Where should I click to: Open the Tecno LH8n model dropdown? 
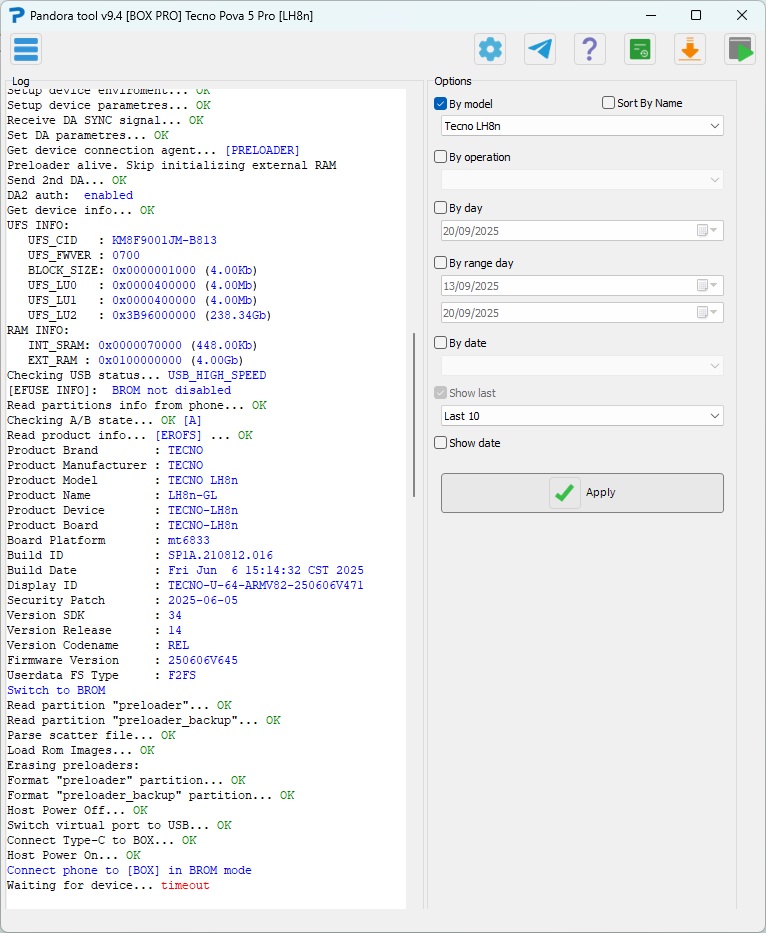[x=582, y=126]
